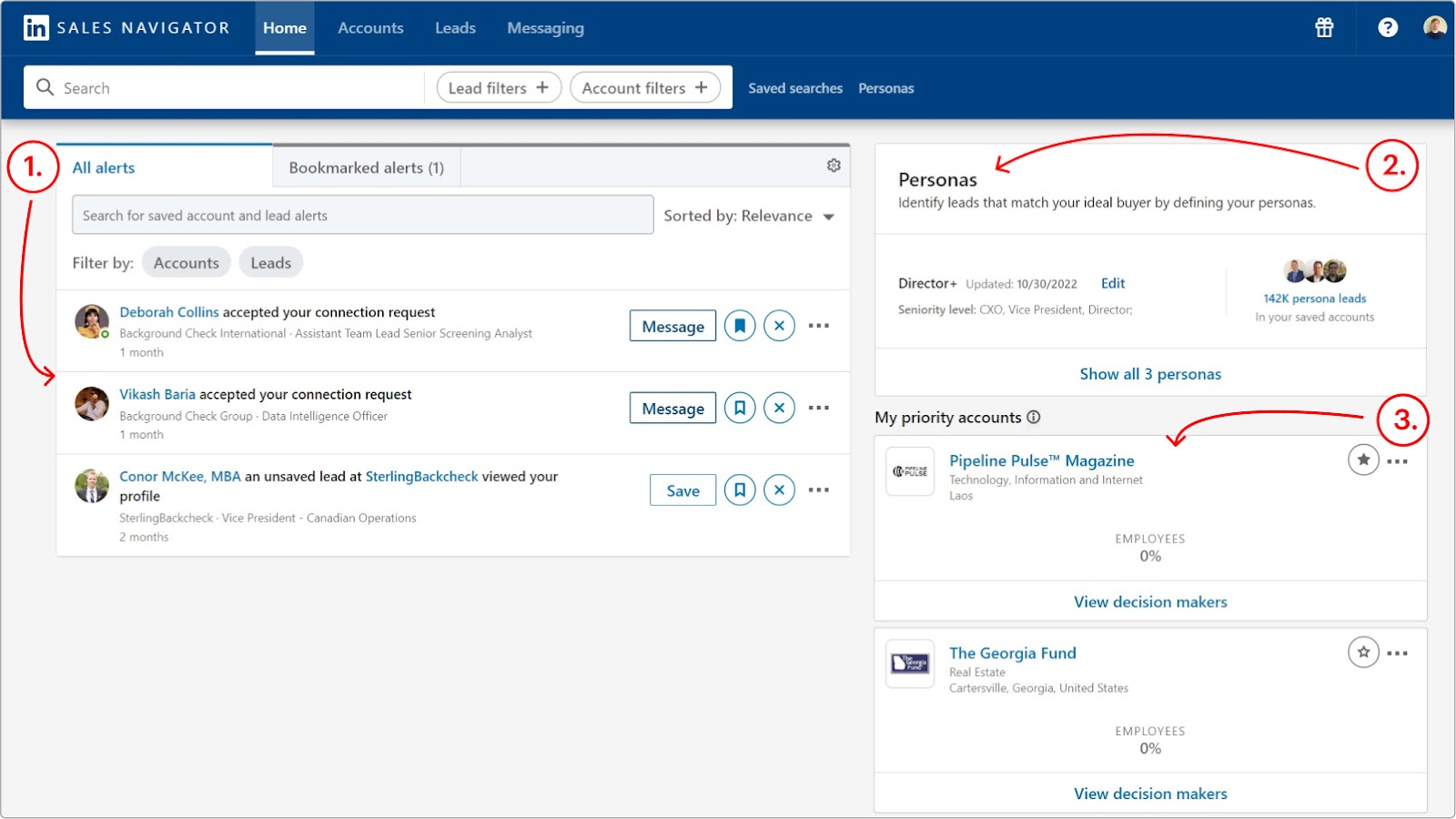
Task: Open Pipeline Pulse Magazine logo thumbnail
Action: pyautogui.click(x=910, y=471)
